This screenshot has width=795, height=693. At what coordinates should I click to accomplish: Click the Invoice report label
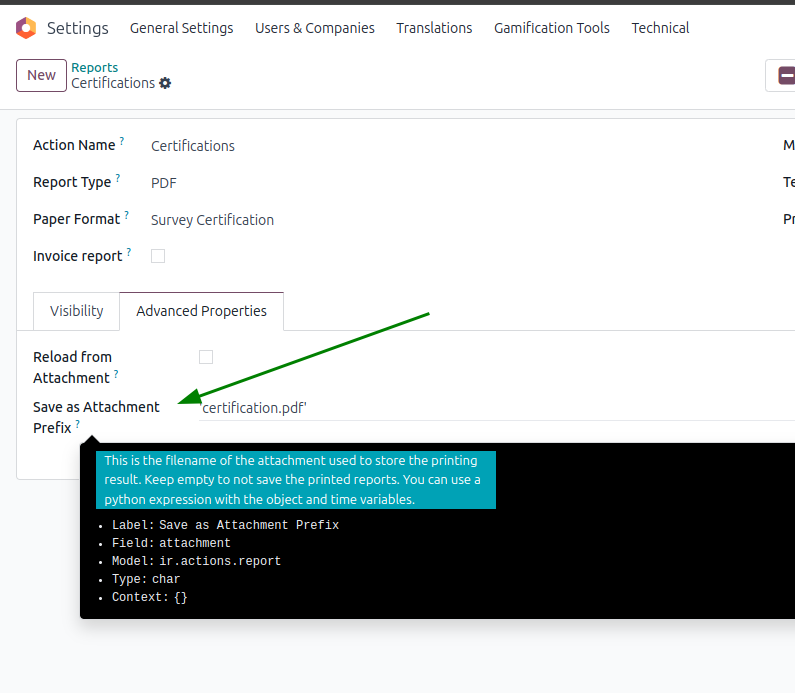pos(78,257)
